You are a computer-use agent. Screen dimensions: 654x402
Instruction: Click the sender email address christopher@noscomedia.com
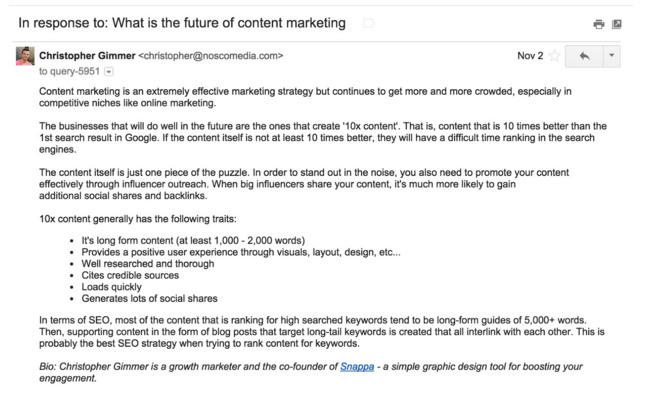pos(216,56)
